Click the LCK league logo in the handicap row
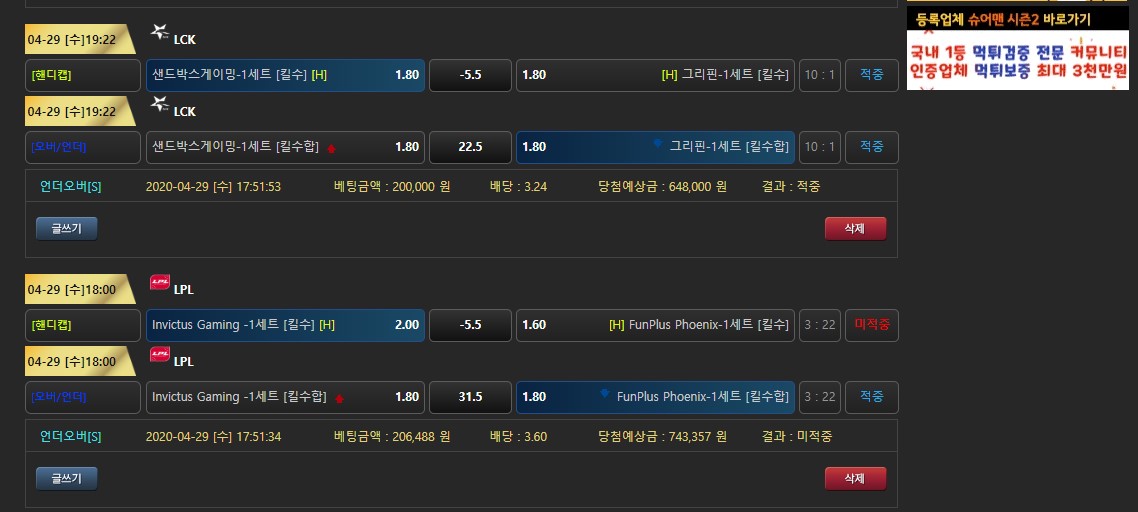1138x512 pixels. click(160, 33)
